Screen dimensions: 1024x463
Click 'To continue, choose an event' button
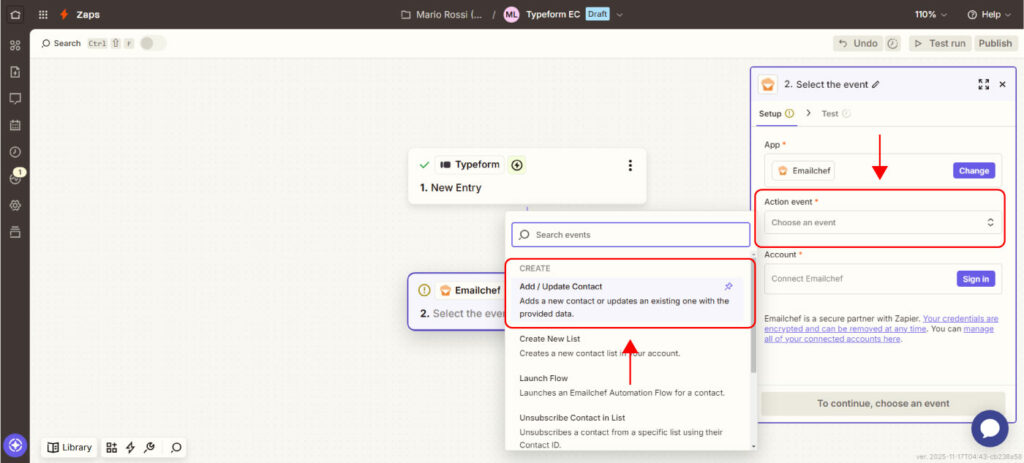coord(883,404)
